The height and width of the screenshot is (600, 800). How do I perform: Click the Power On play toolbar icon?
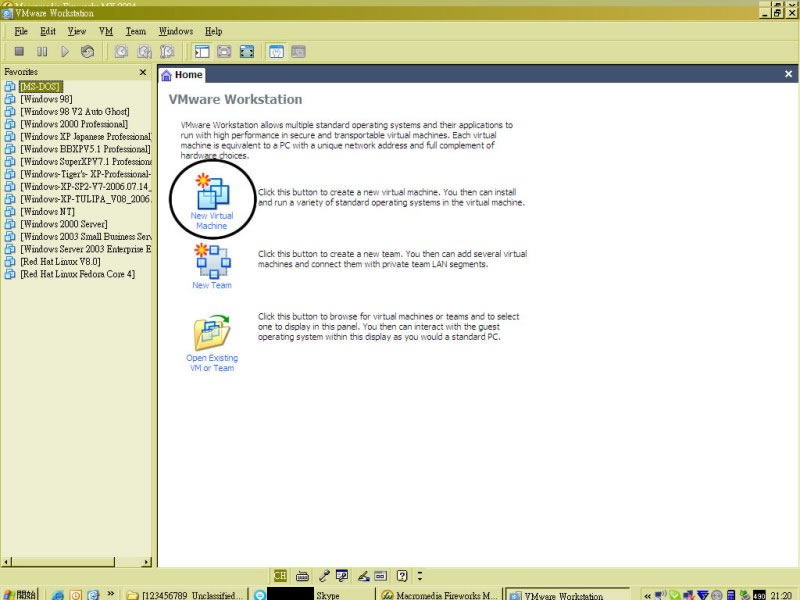(65, 52)
